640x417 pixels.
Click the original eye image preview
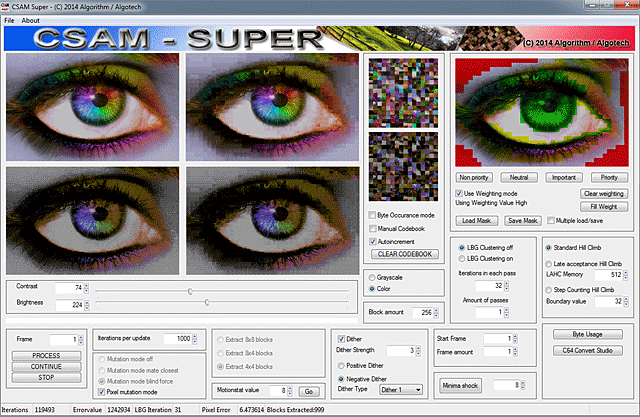click(93, 107)
